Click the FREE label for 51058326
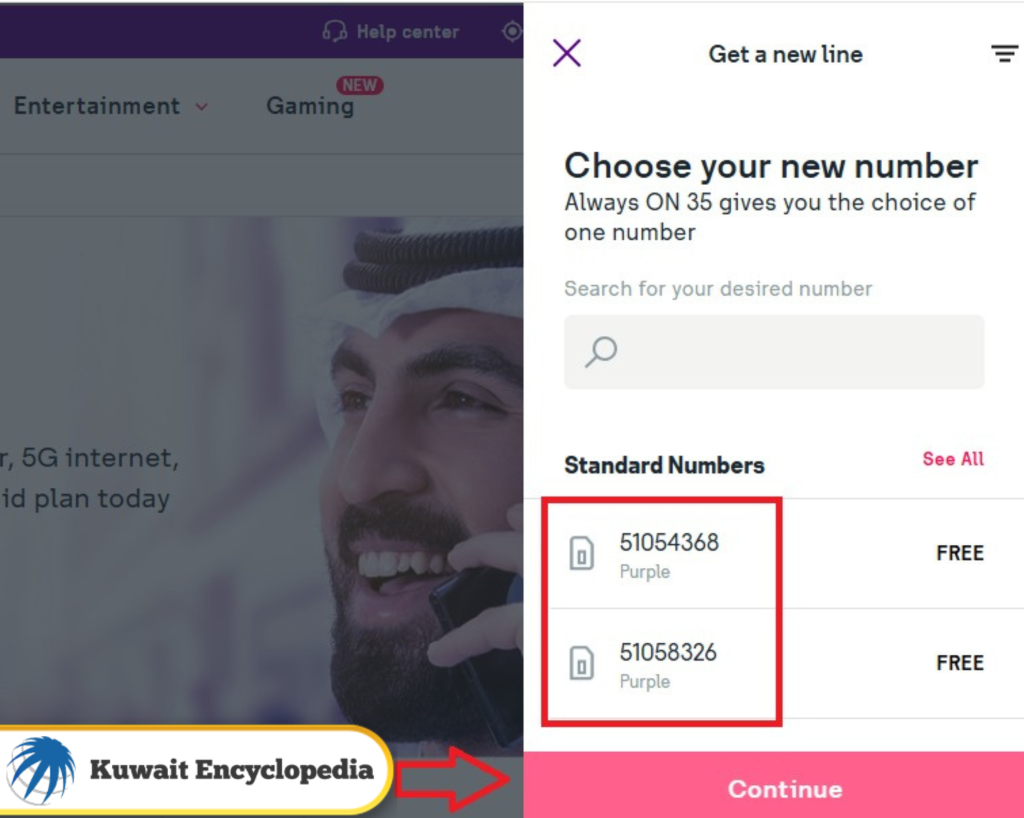 tap(959, 662)
